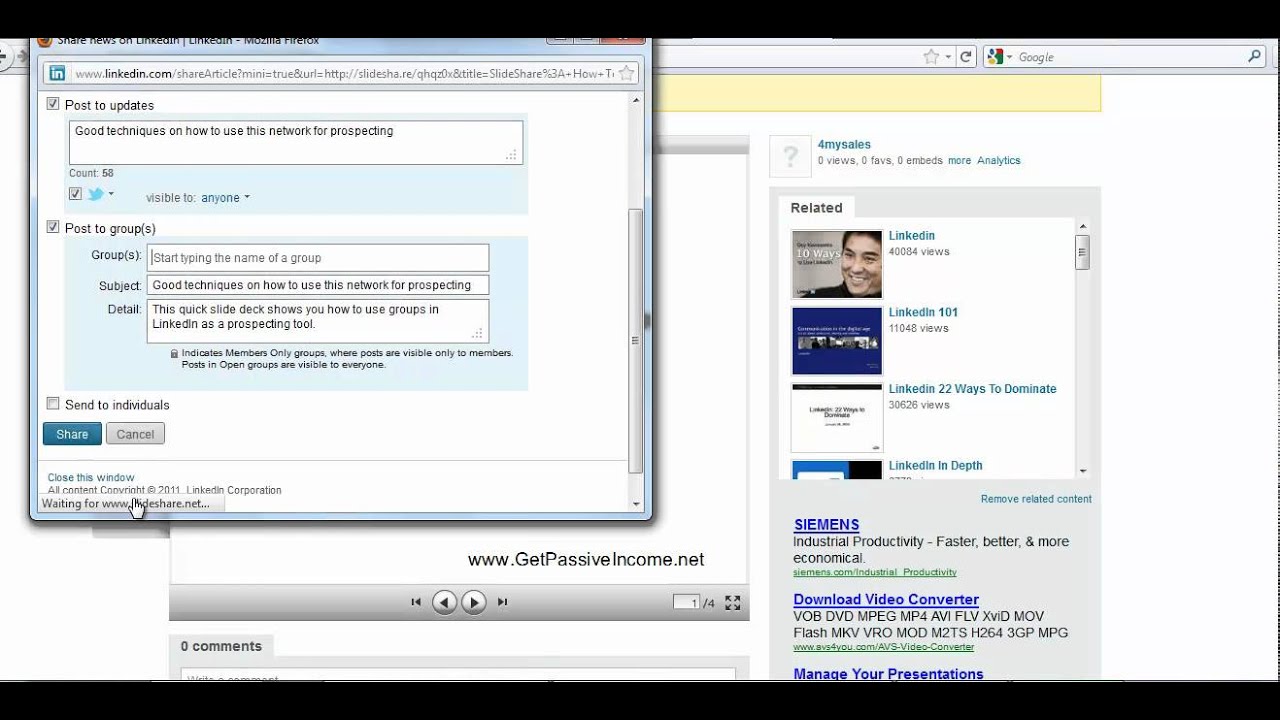The height and width of the screenshot is (720, 1280).
Task: Click the lock icon for Members Only groups
Action: click(174, 353)
